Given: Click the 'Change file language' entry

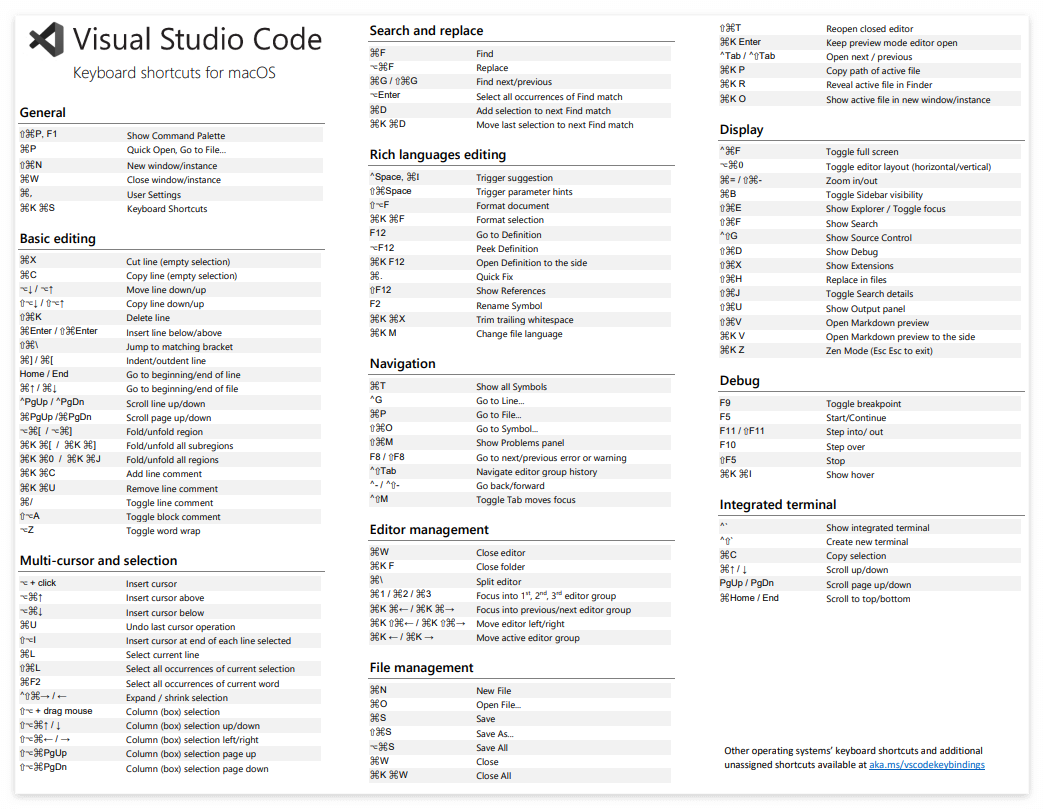Looking at the screenshot, I should point(519,334).
